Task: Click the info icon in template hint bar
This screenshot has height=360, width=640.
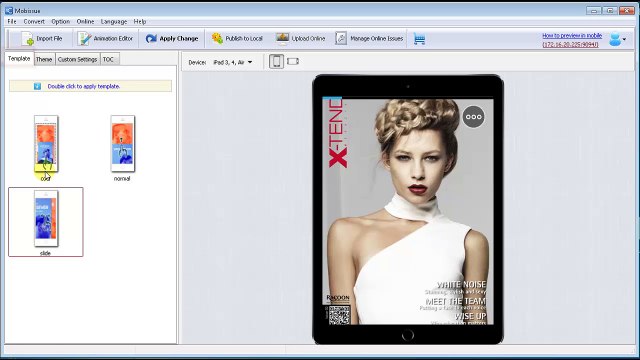Action: pyautogui.click(x=37, y=86)
